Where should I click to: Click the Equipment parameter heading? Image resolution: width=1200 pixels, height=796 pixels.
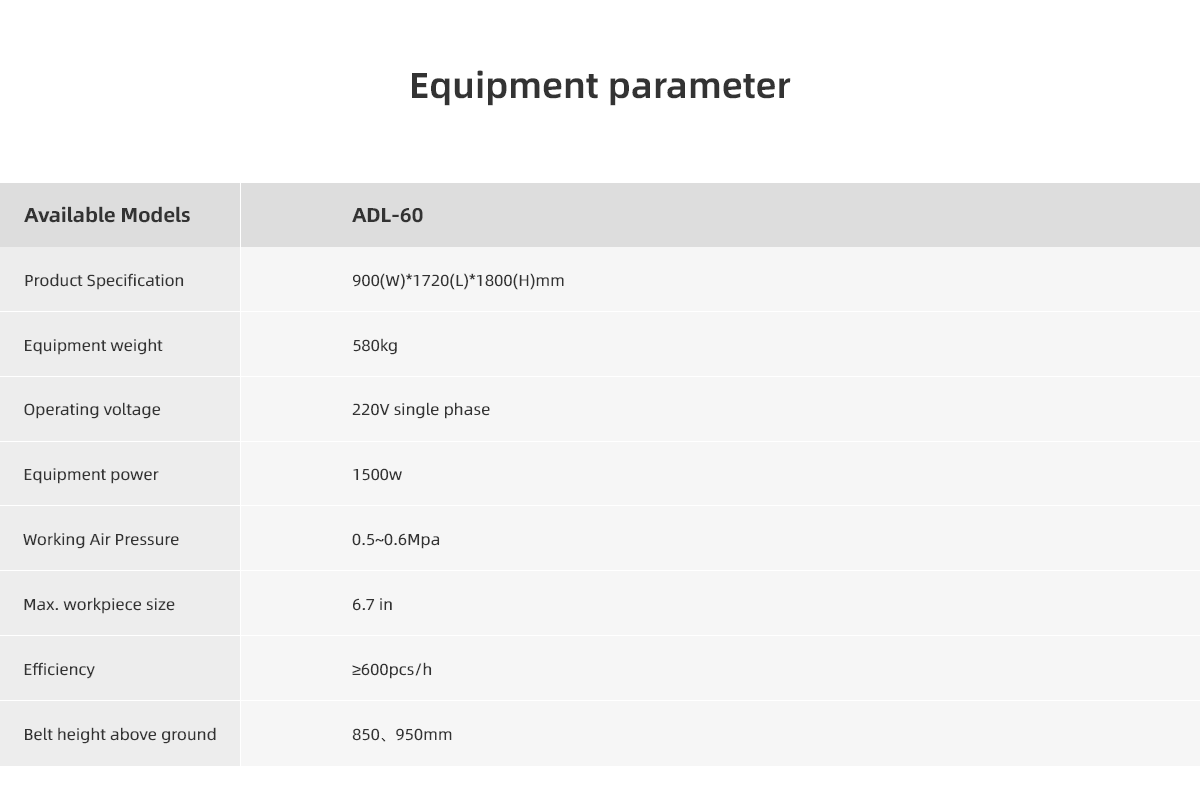pyautogui.click(x=600, y=86)
